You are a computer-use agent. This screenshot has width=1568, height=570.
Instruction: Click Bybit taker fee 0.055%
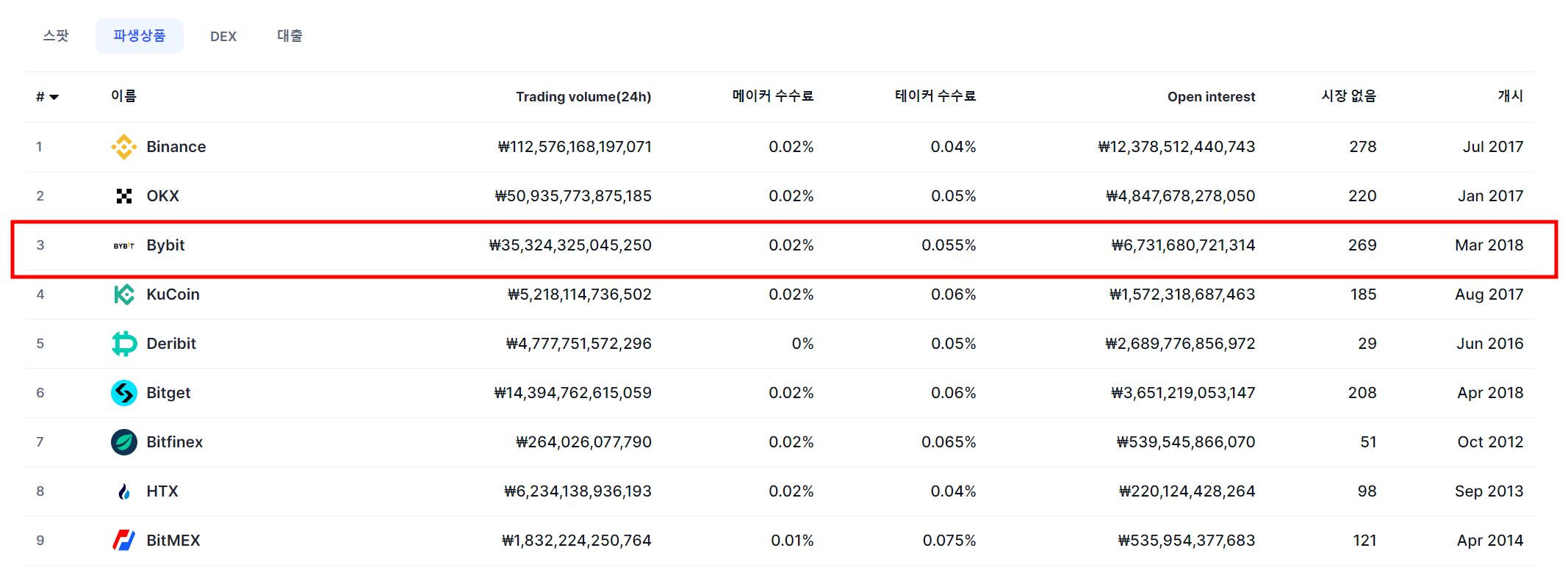[949, 245]
